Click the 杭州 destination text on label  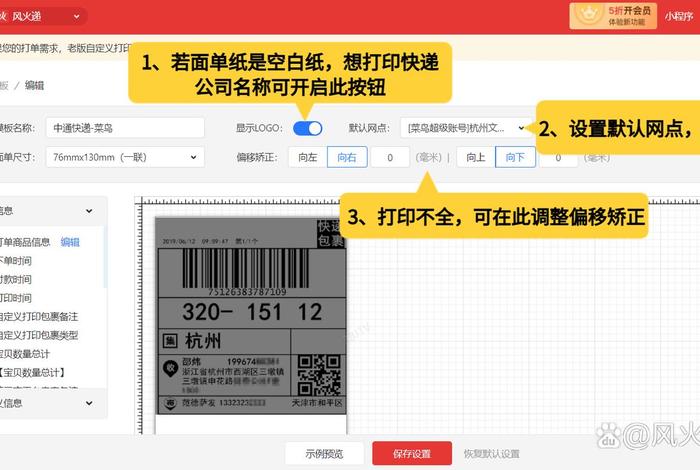coord(203,341)
